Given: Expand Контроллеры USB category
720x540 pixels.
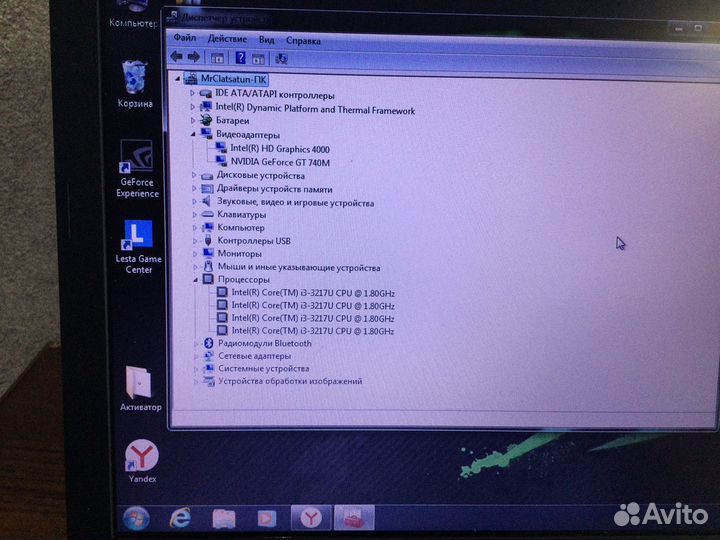Looking at the screenshot, I should tap(195, 241).
